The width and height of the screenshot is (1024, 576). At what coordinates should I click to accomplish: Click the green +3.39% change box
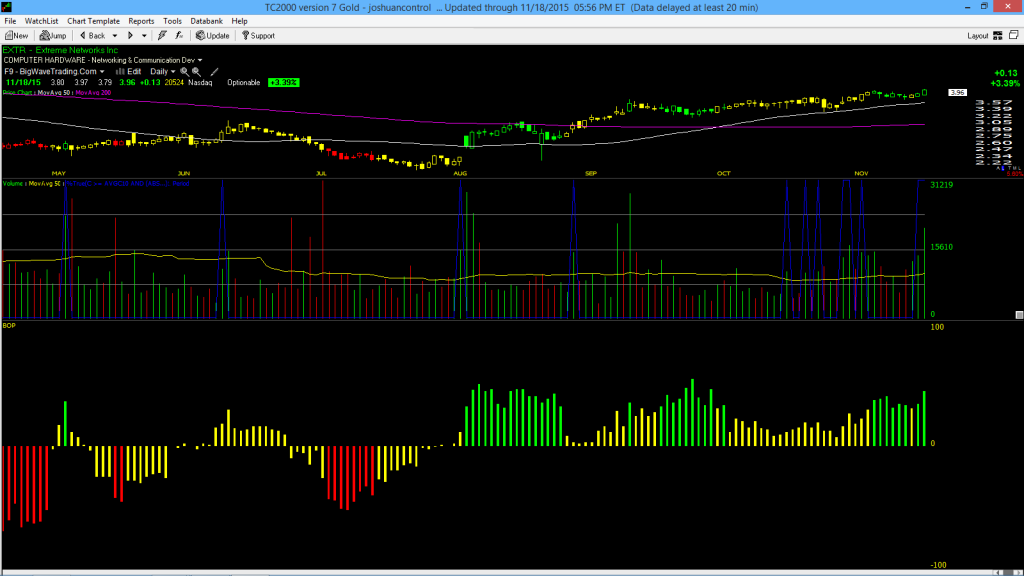click(x=283, y=83)
